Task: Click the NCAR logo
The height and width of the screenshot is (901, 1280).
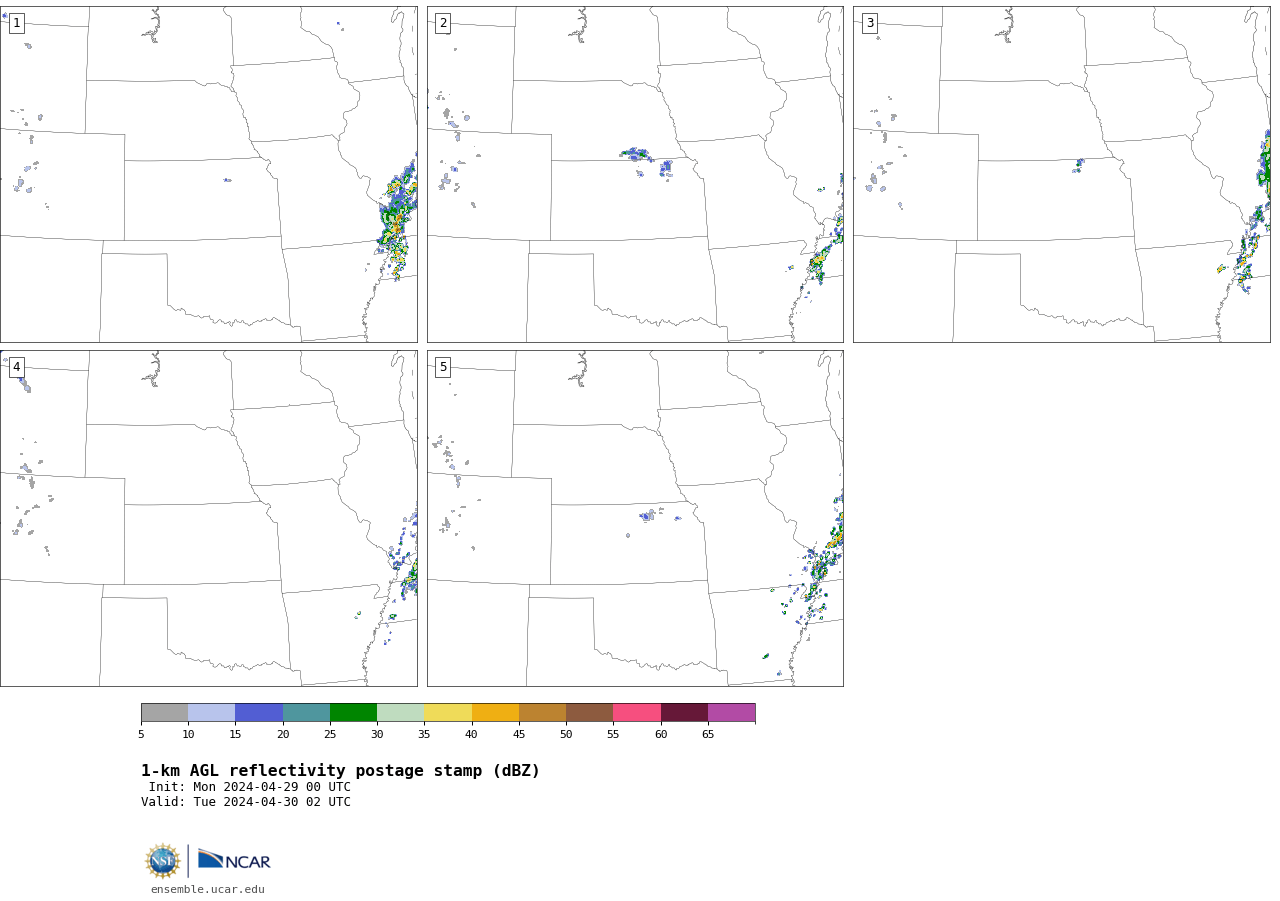Action: [x=234, y=860]
